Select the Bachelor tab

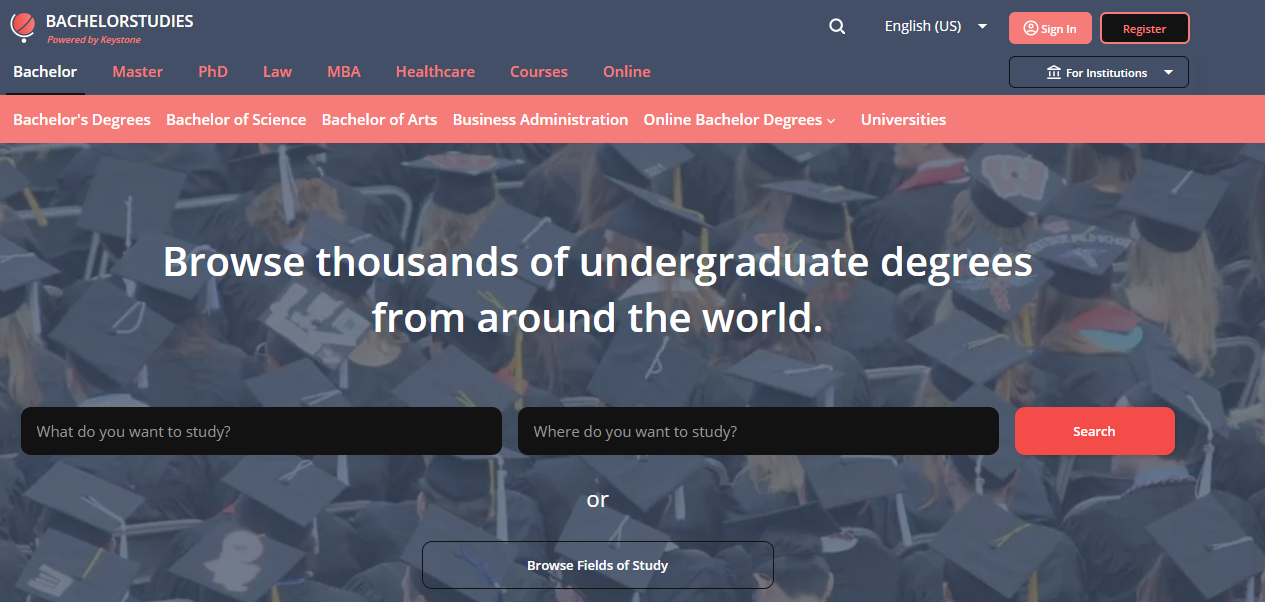pos(45,72)
